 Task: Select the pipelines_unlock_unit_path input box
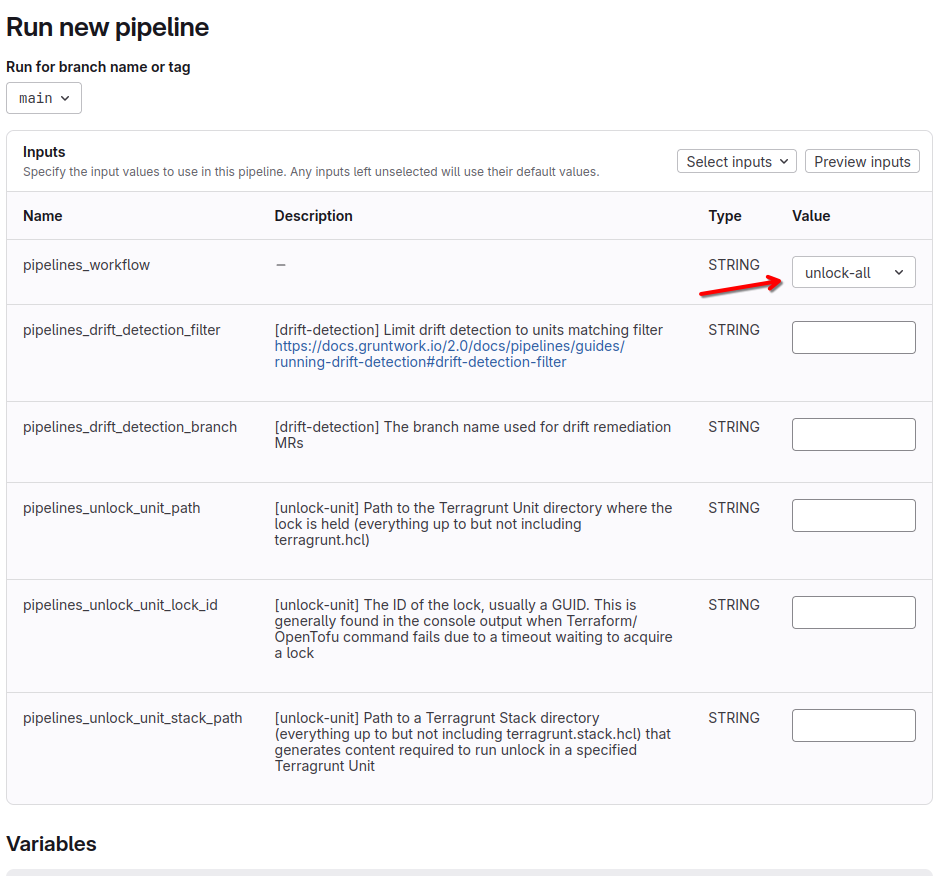point(853,516)
